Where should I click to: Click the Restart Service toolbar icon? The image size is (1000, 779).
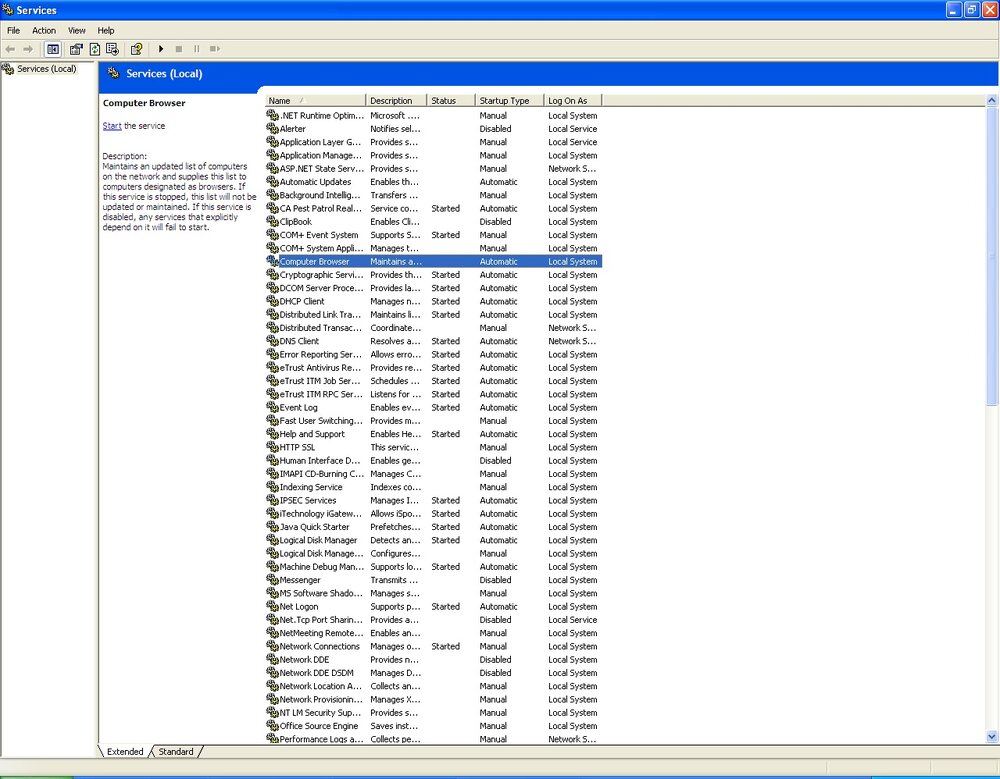[215, 49]
